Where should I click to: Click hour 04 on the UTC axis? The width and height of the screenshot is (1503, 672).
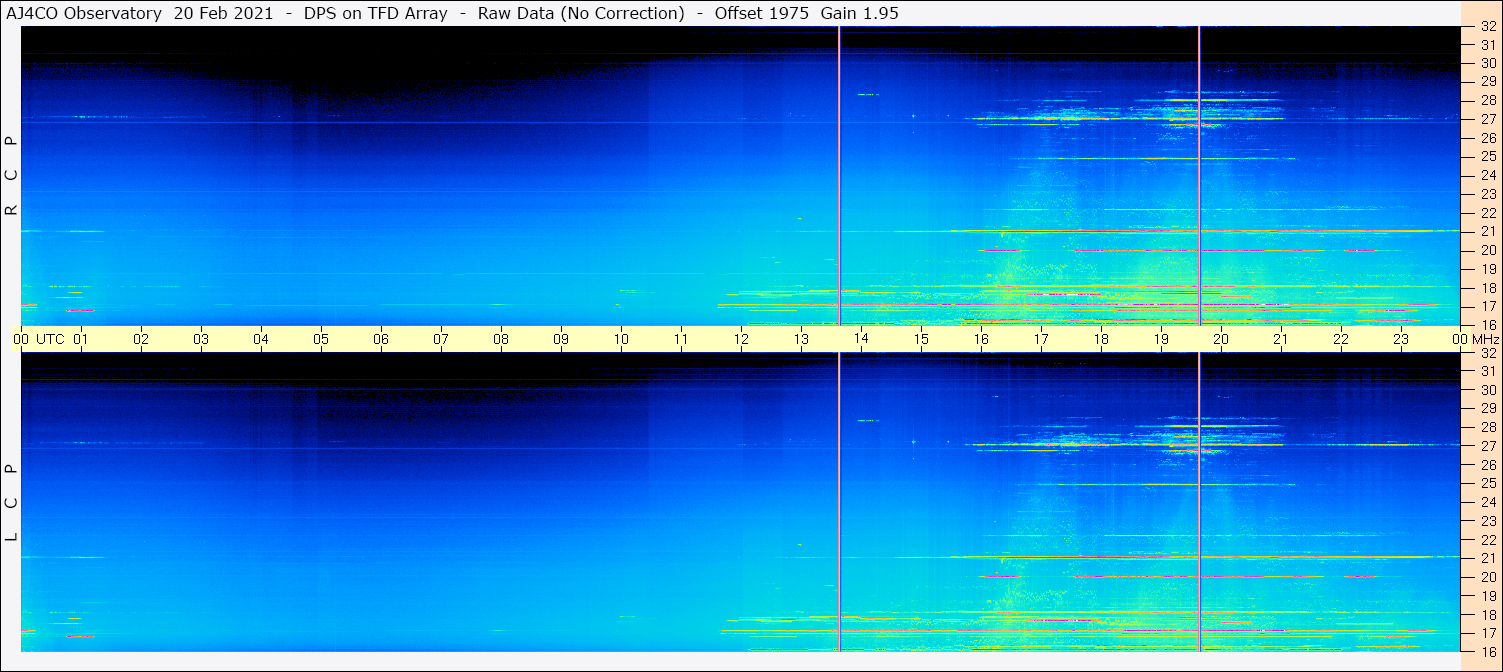[261, 339]
